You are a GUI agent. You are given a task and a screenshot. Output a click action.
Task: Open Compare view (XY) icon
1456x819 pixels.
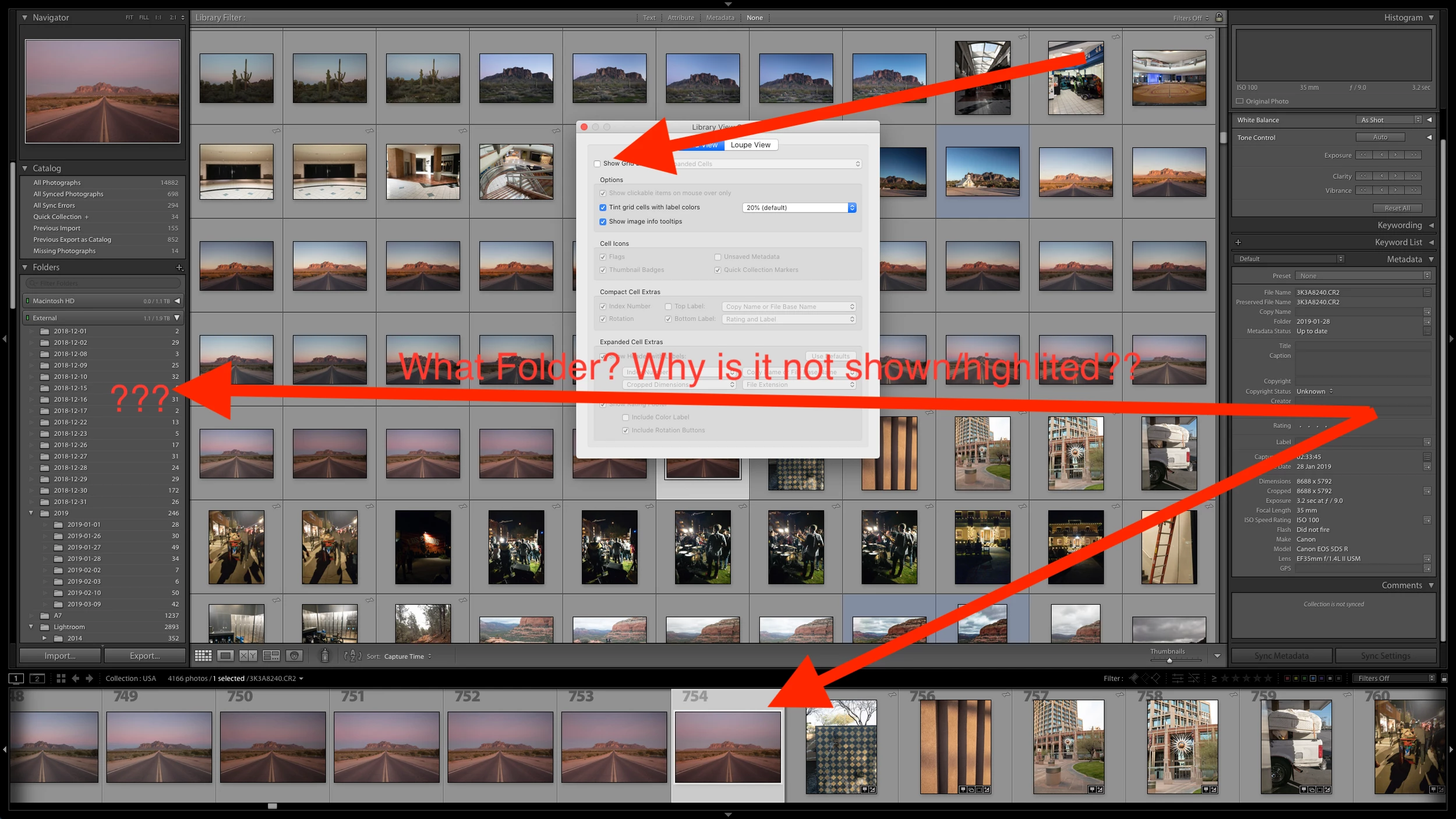pyautogui.click(x=248, y=656)
